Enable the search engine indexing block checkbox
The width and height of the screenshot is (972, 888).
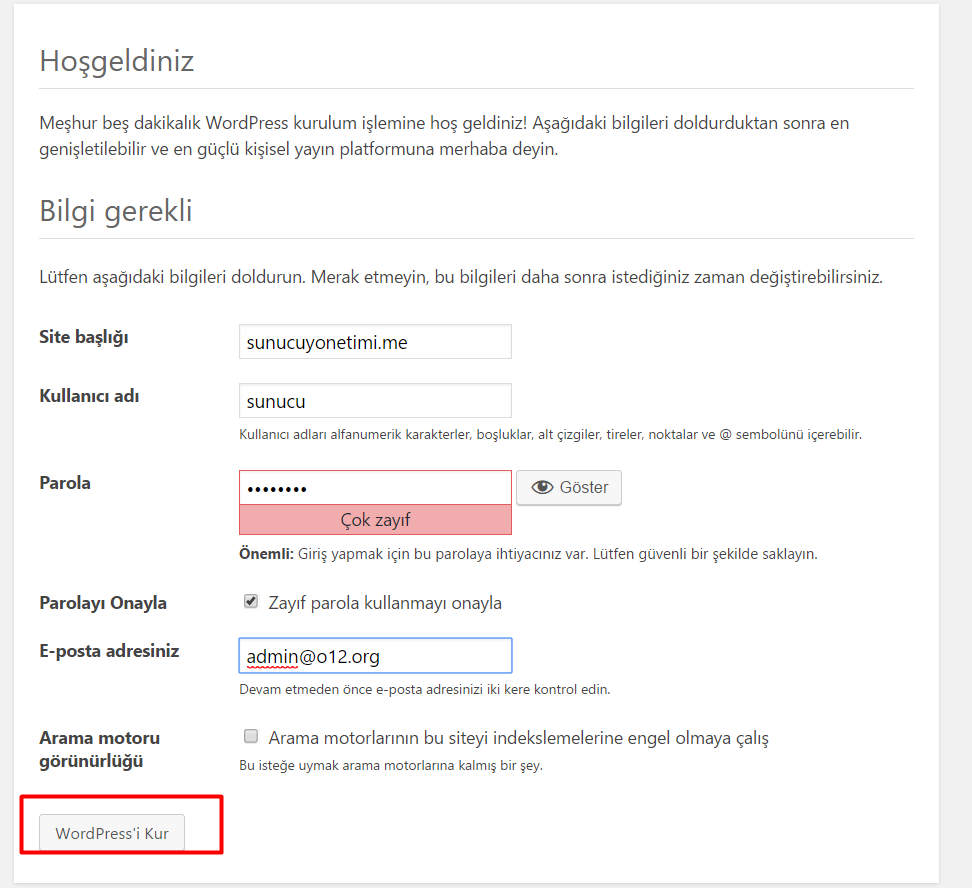(x=251, y=736)
